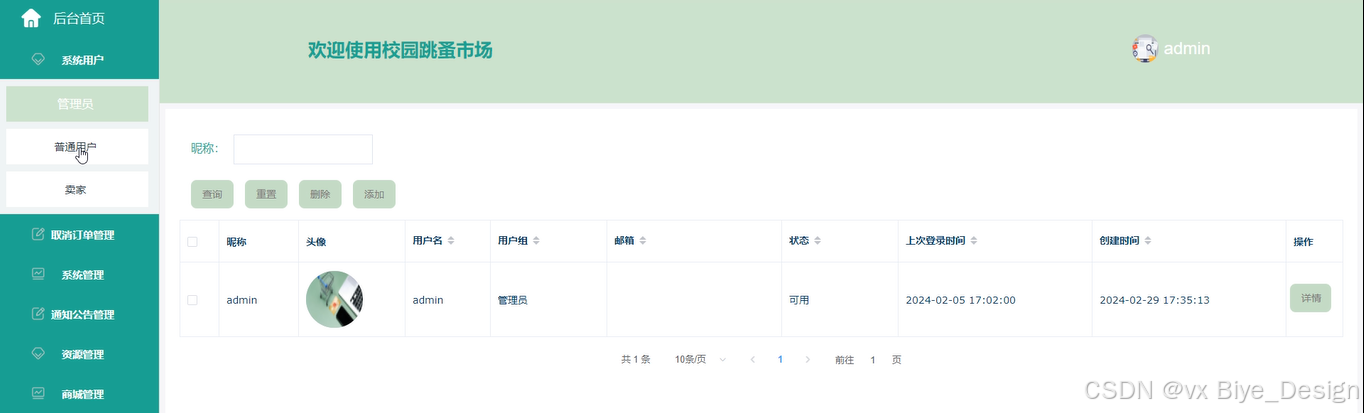Select the 普通用户 submenu item

[x=77, y=146]
